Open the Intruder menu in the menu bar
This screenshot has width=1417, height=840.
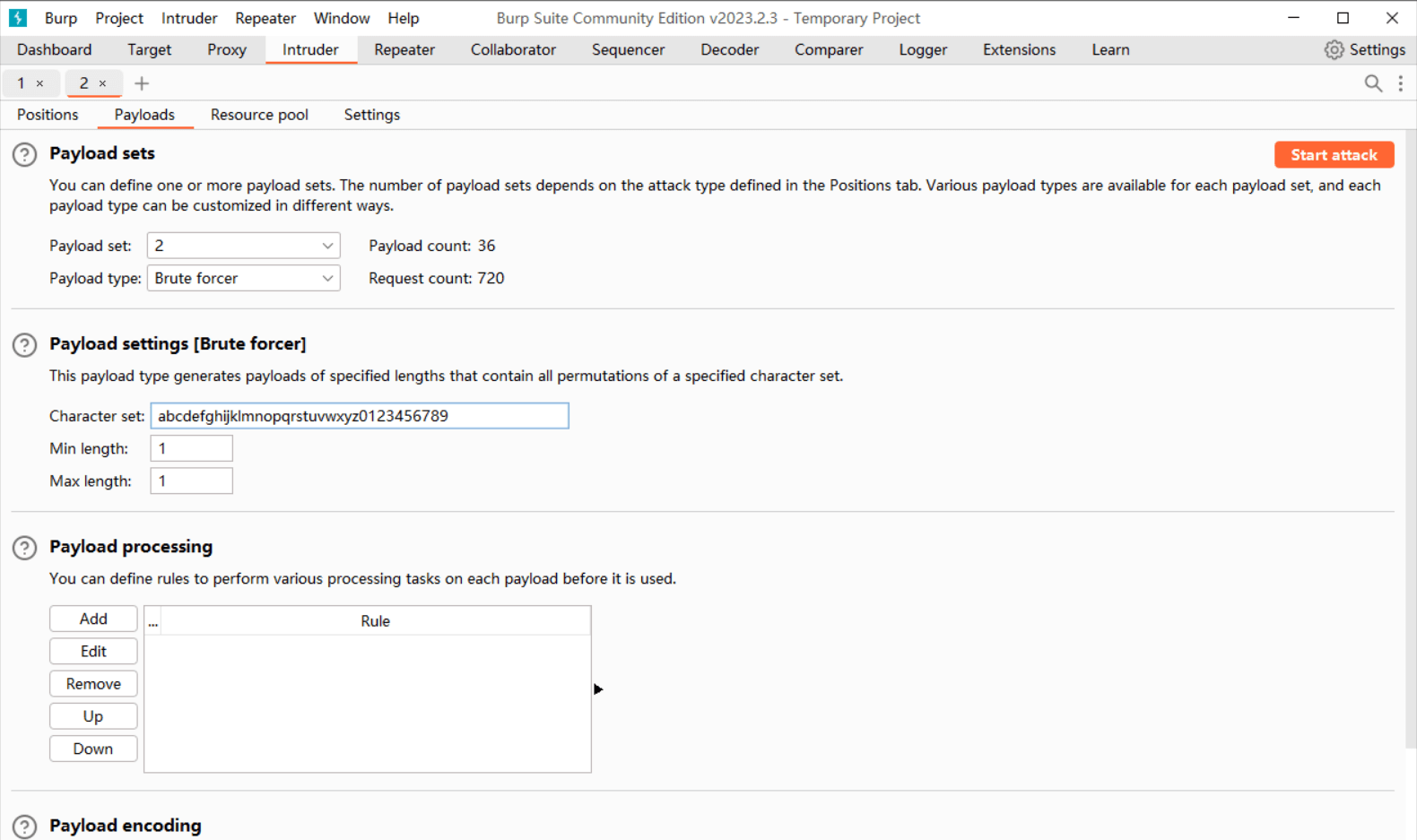(x=188, y=18)
